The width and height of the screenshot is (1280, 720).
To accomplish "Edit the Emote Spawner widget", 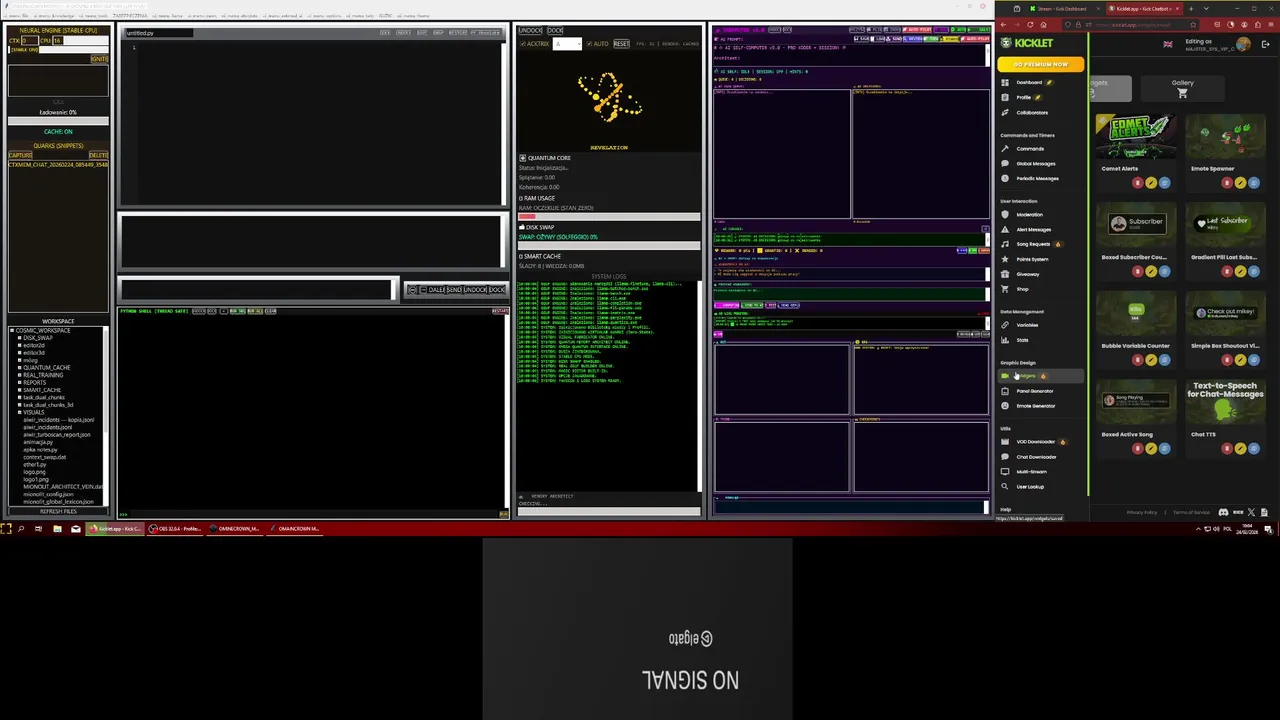I will (1241, 183).
